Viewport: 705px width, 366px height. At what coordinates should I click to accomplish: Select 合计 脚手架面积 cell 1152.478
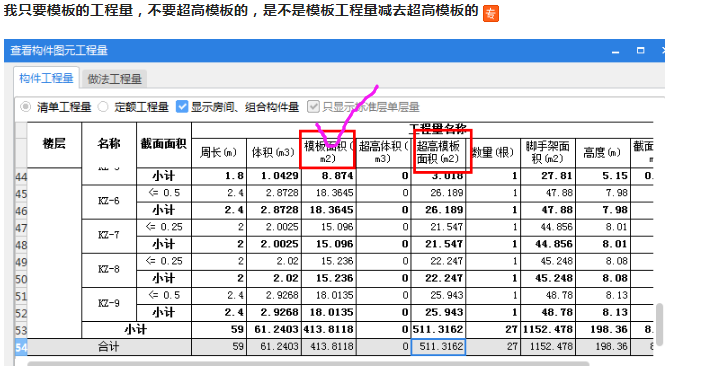(x=548, y=347)
